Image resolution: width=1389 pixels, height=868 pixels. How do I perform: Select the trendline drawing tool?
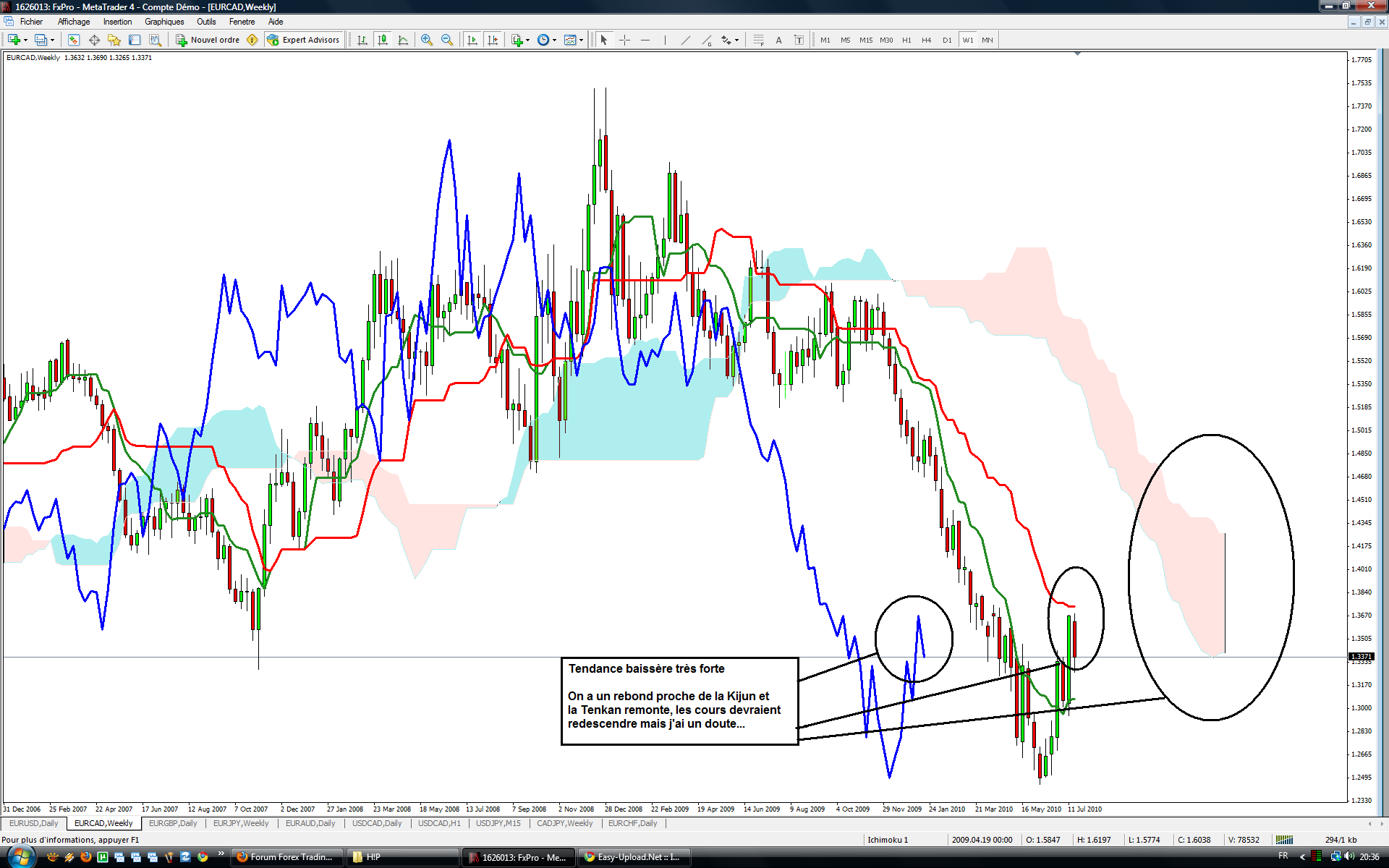686,40
